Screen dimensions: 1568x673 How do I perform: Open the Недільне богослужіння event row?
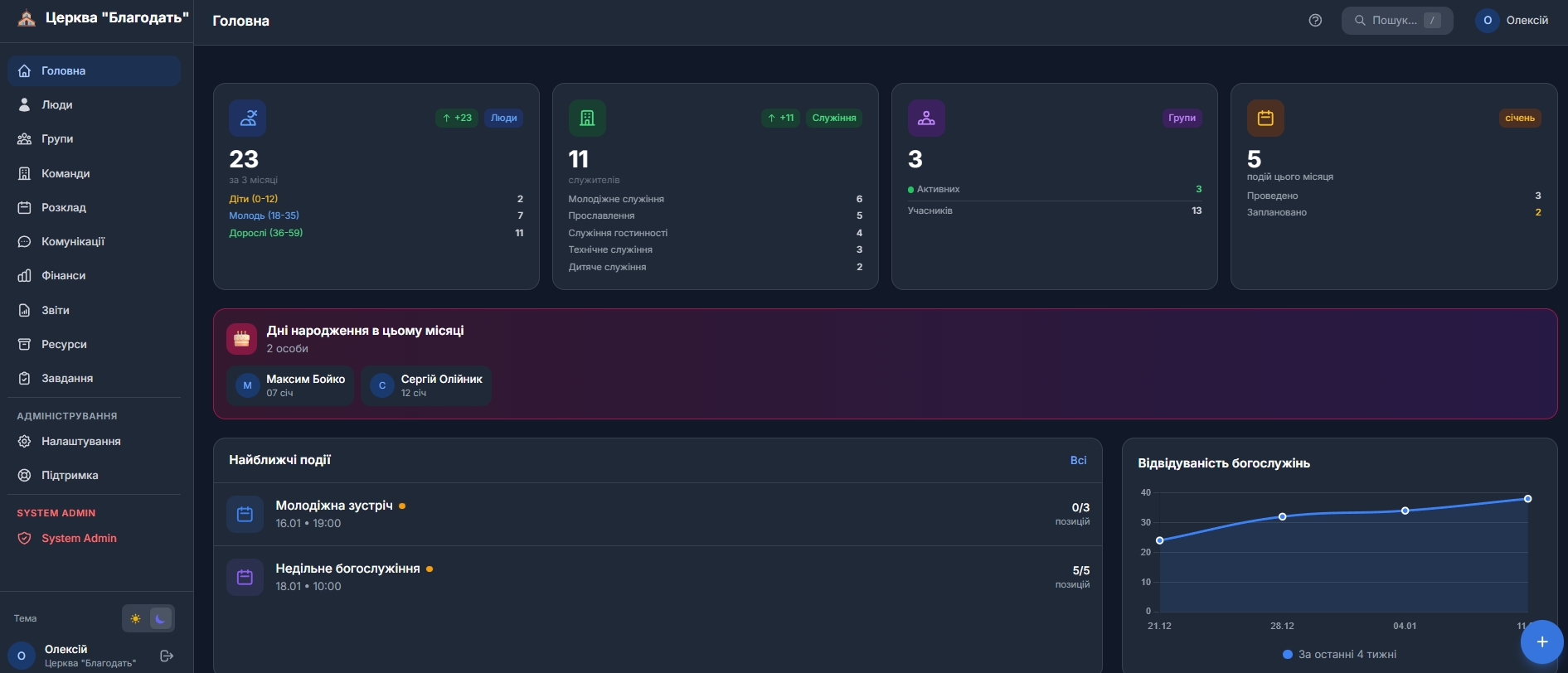click(x=658, y=578)
